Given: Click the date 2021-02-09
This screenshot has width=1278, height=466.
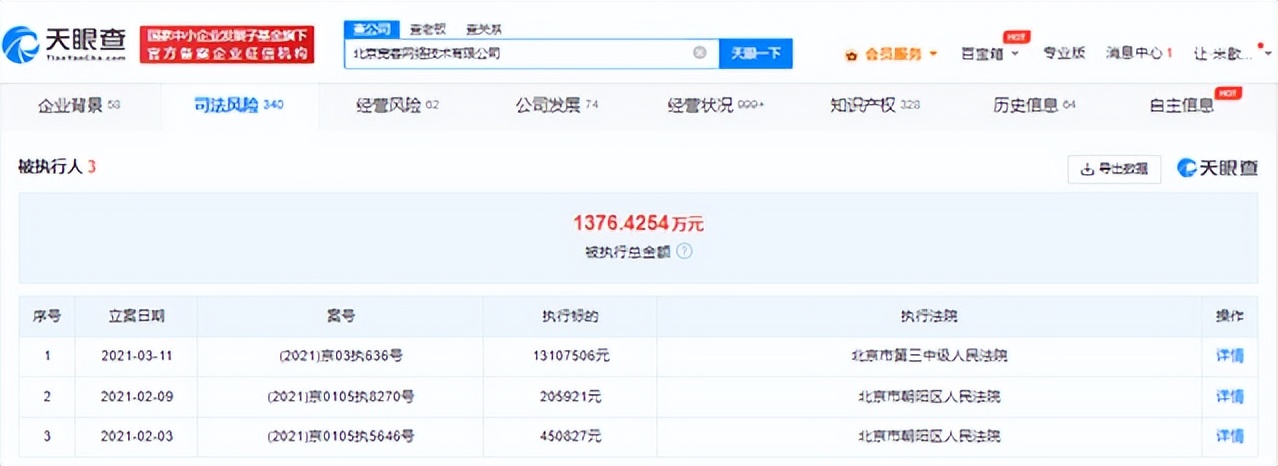Looking at the screenshot, I should (x=137, y=396).
